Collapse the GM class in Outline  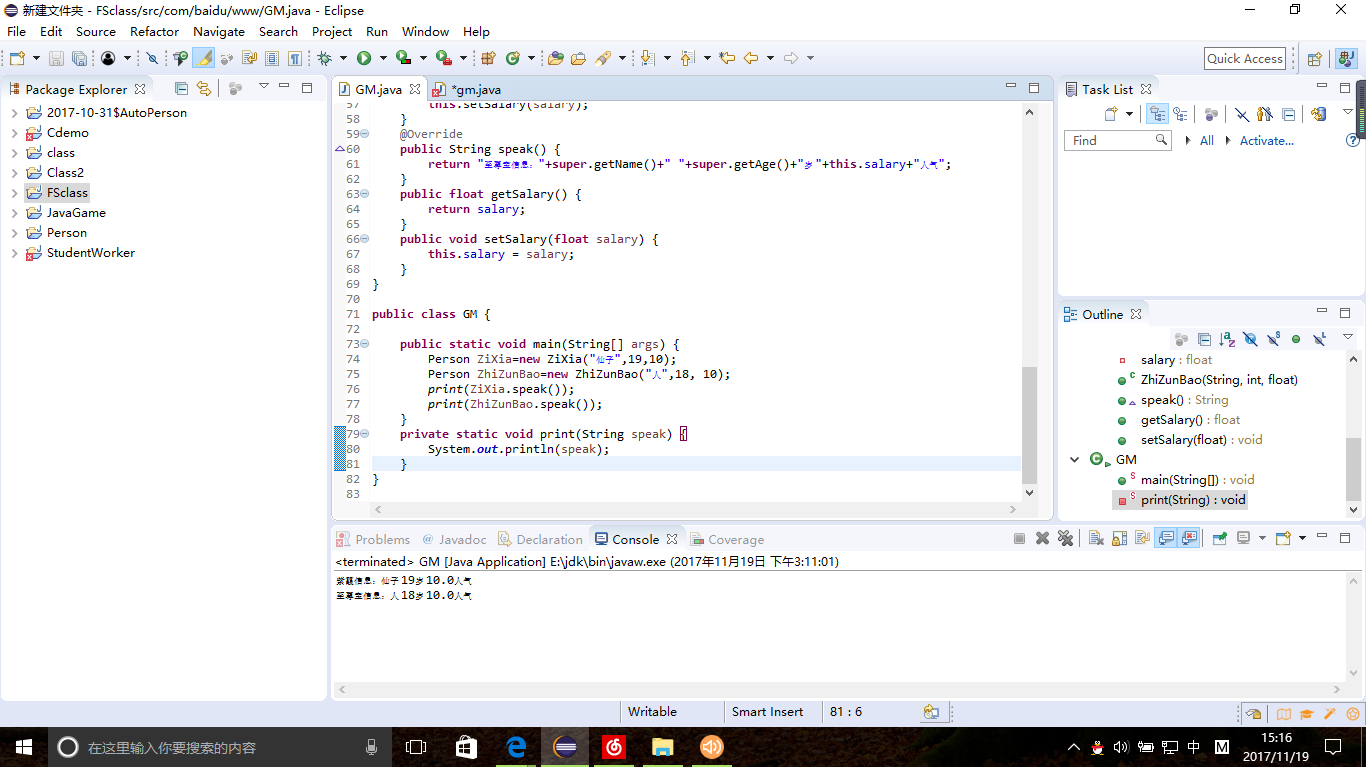point(1075,460)
